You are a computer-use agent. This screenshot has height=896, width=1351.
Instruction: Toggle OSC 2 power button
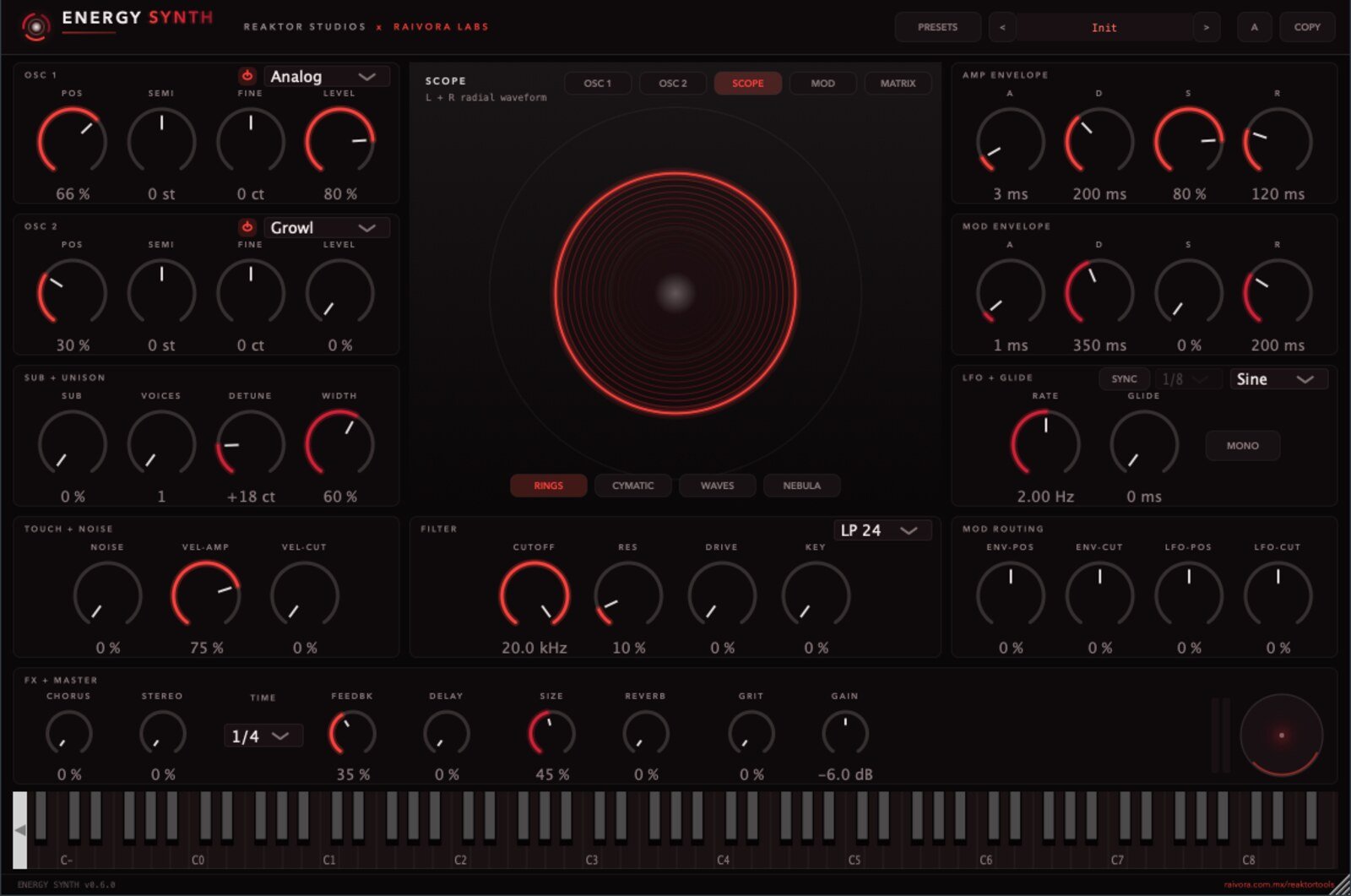[x=247, y=227]
